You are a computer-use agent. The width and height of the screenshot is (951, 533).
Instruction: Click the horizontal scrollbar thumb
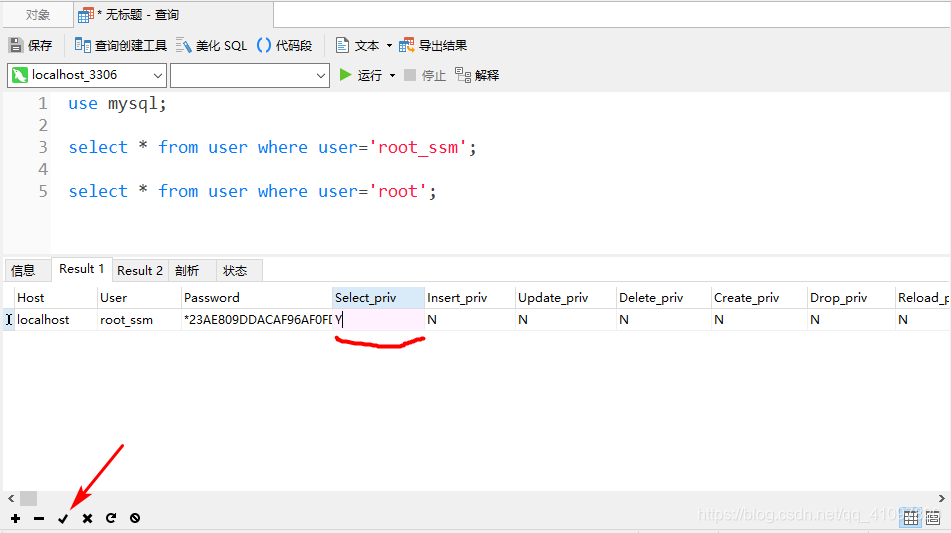(29, 498)
